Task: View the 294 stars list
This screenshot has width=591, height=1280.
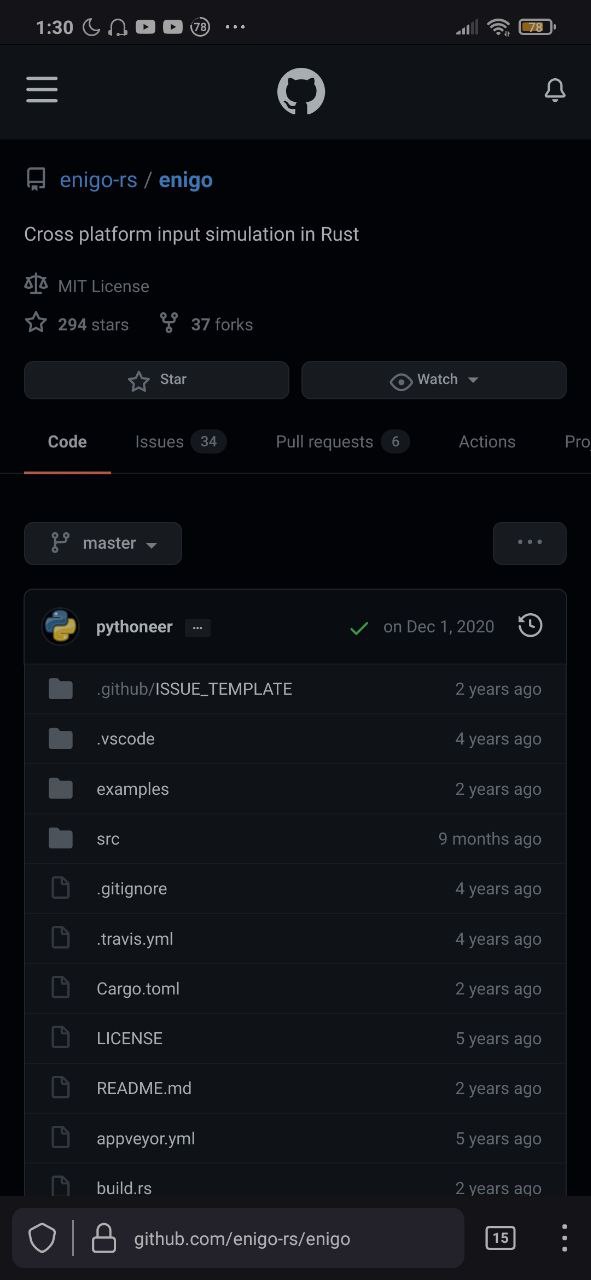Action: (93, 324)
